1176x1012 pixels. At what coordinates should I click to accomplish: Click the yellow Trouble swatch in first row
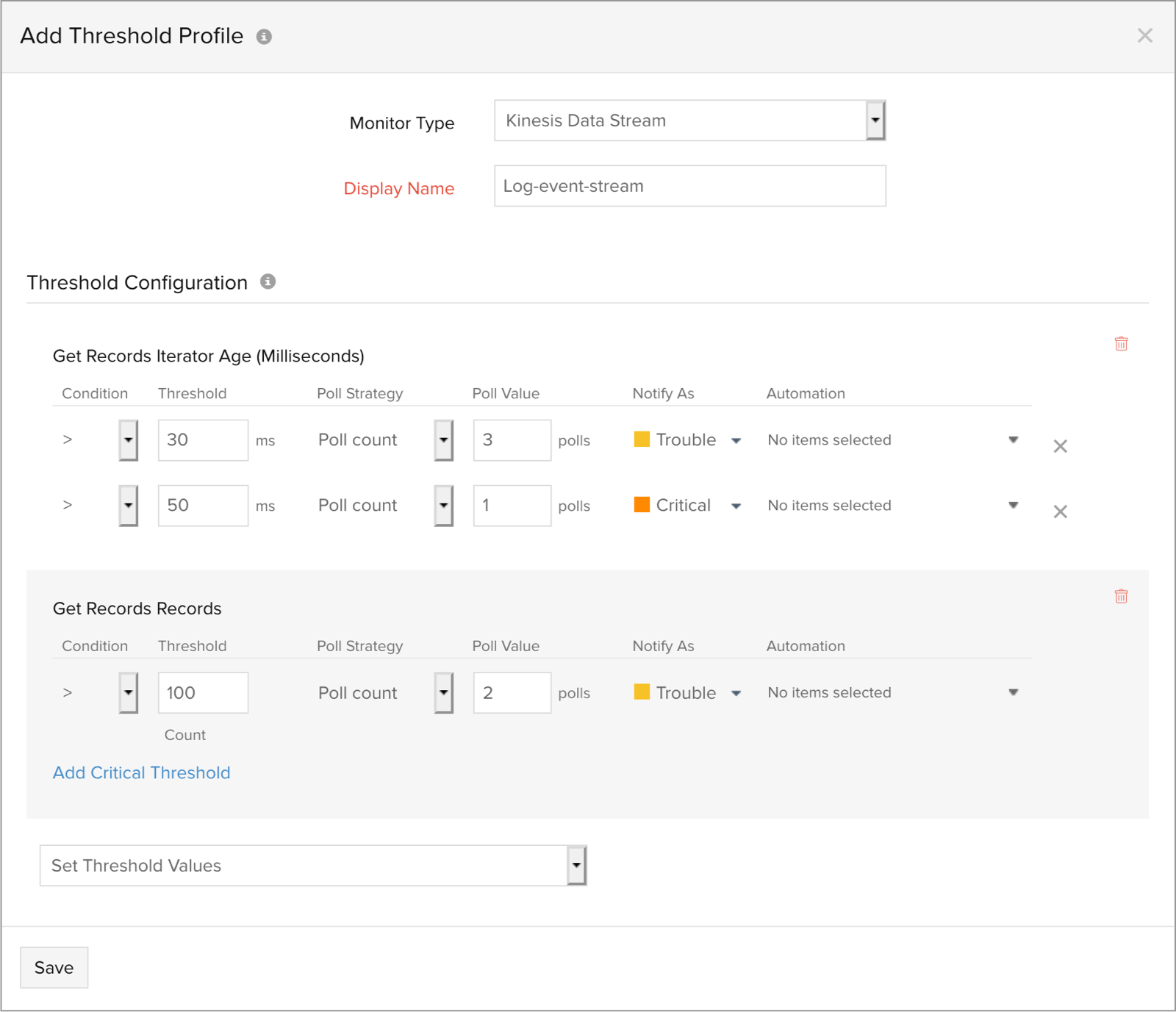point(642,439)
